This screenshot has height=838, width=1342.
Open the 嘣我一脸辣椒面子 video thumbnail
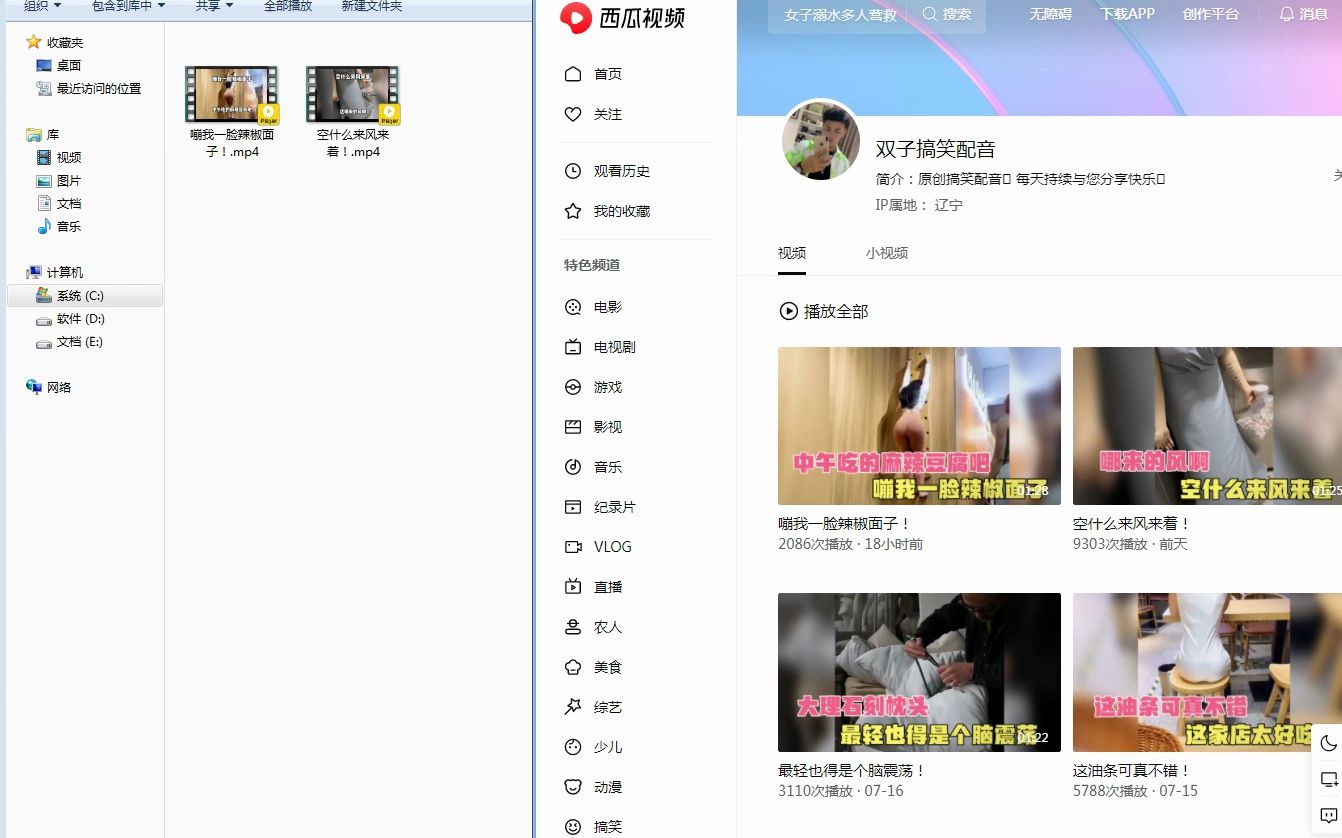point(918,425)
